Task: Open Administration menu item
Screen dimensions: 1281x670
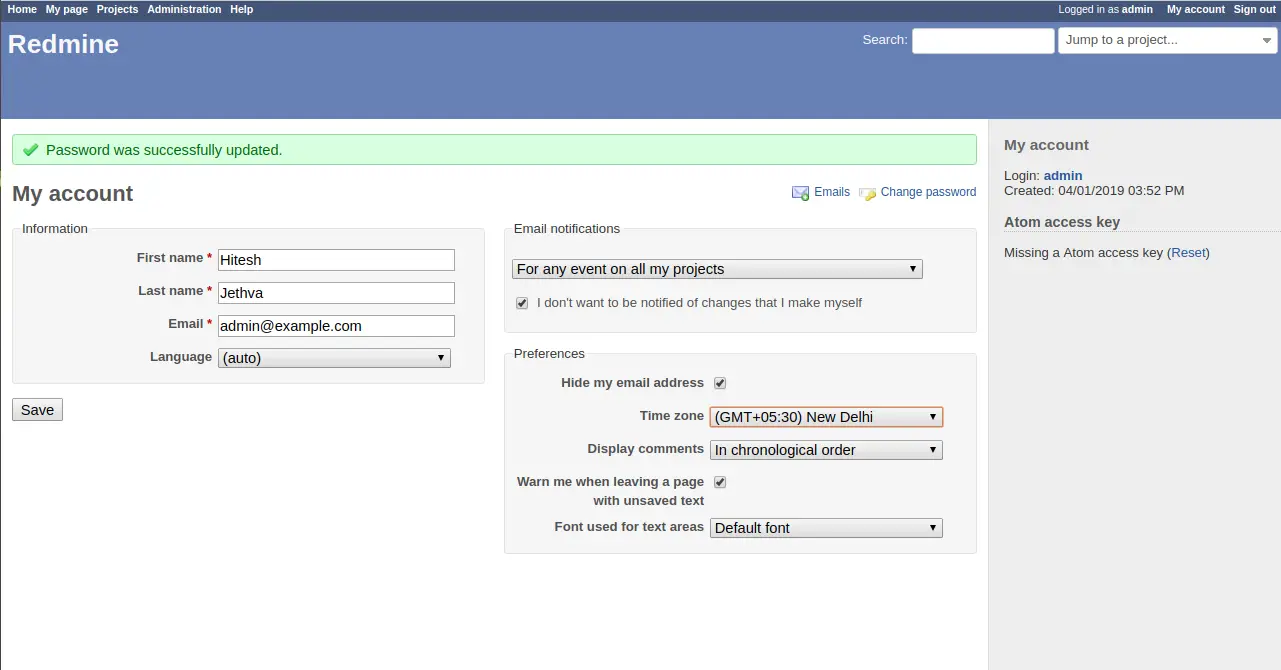Action: pyautogui.click(x=184, y=9)
